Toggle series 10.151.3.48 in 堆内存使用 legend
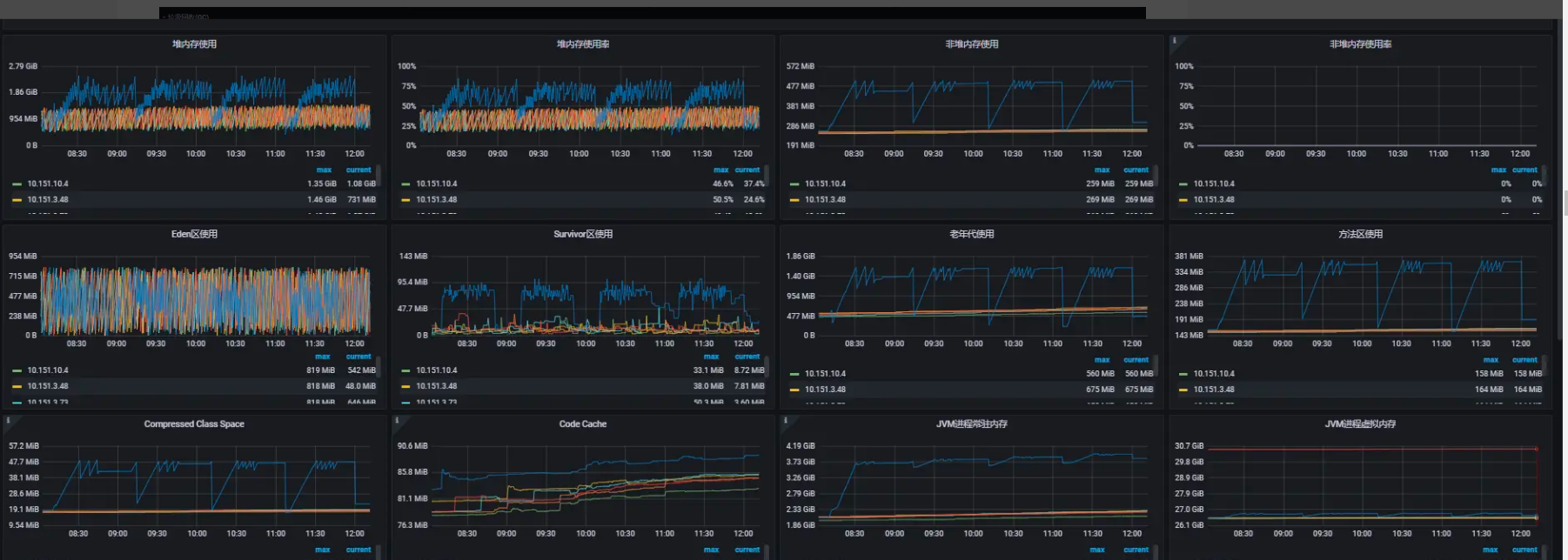This screenshot has height=560, width=1568. [48, 199]
